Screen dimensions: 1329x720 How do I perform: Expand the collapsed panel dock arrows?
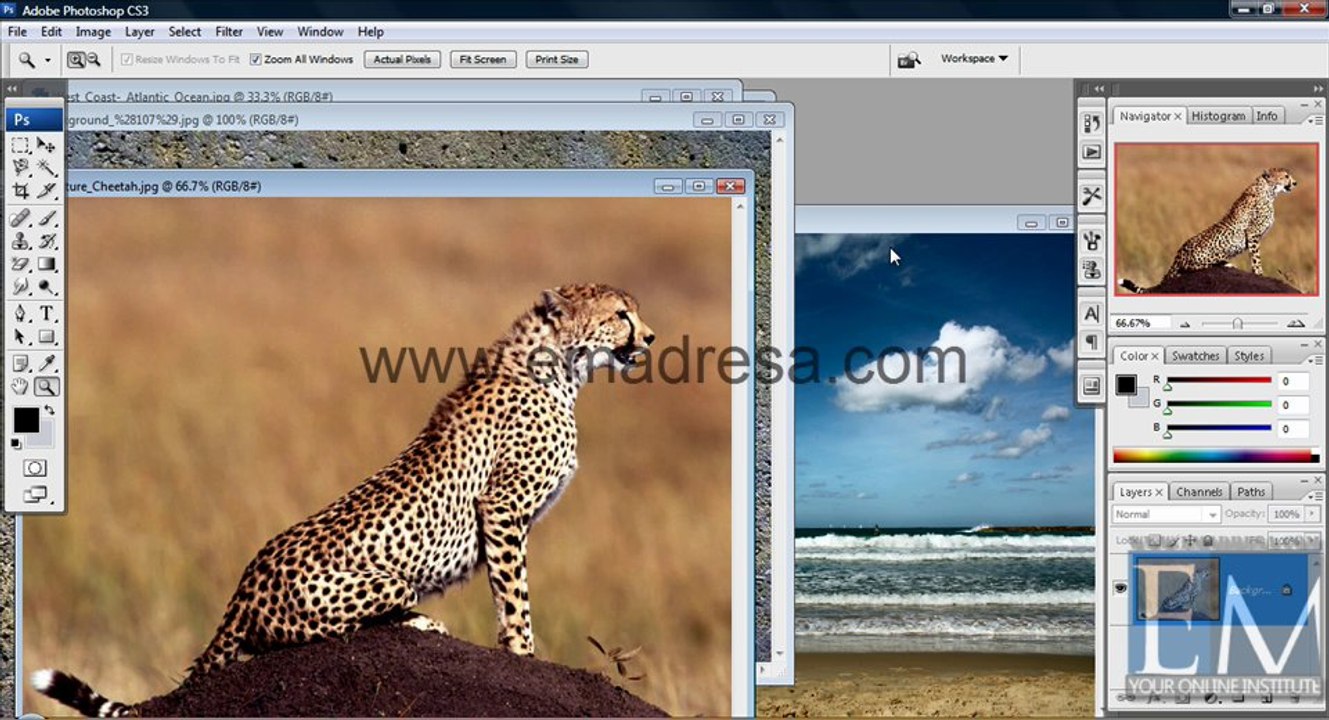[x=1099, y=89]
